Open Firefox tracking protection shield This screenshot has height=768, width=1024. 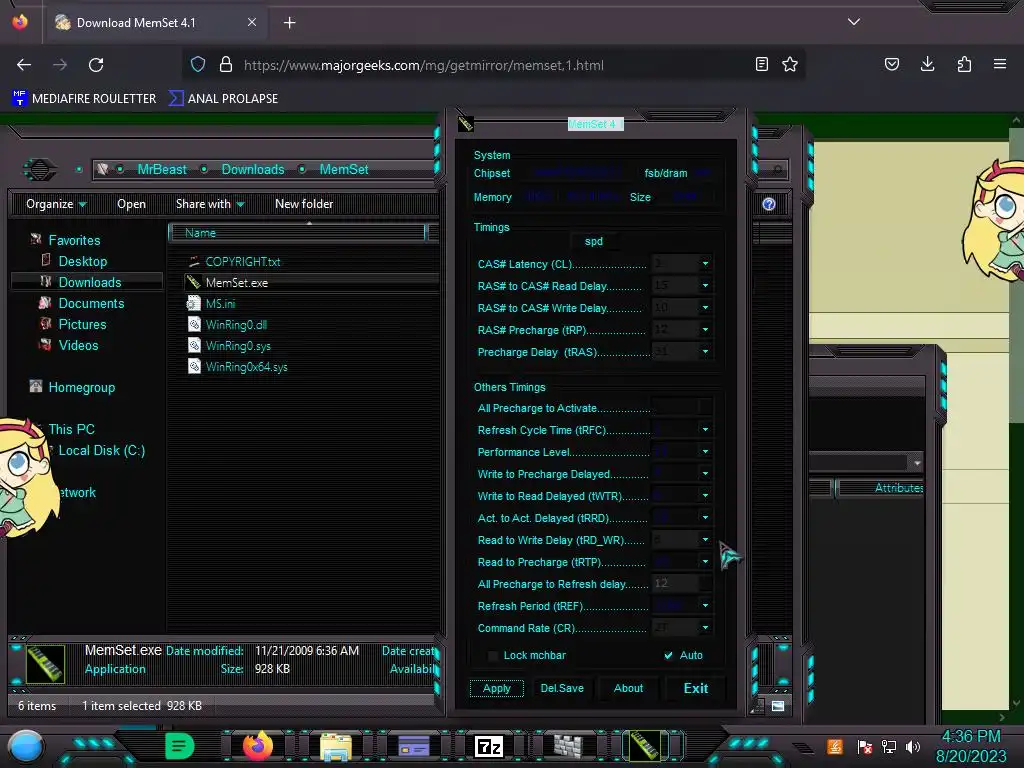[198, 65]
